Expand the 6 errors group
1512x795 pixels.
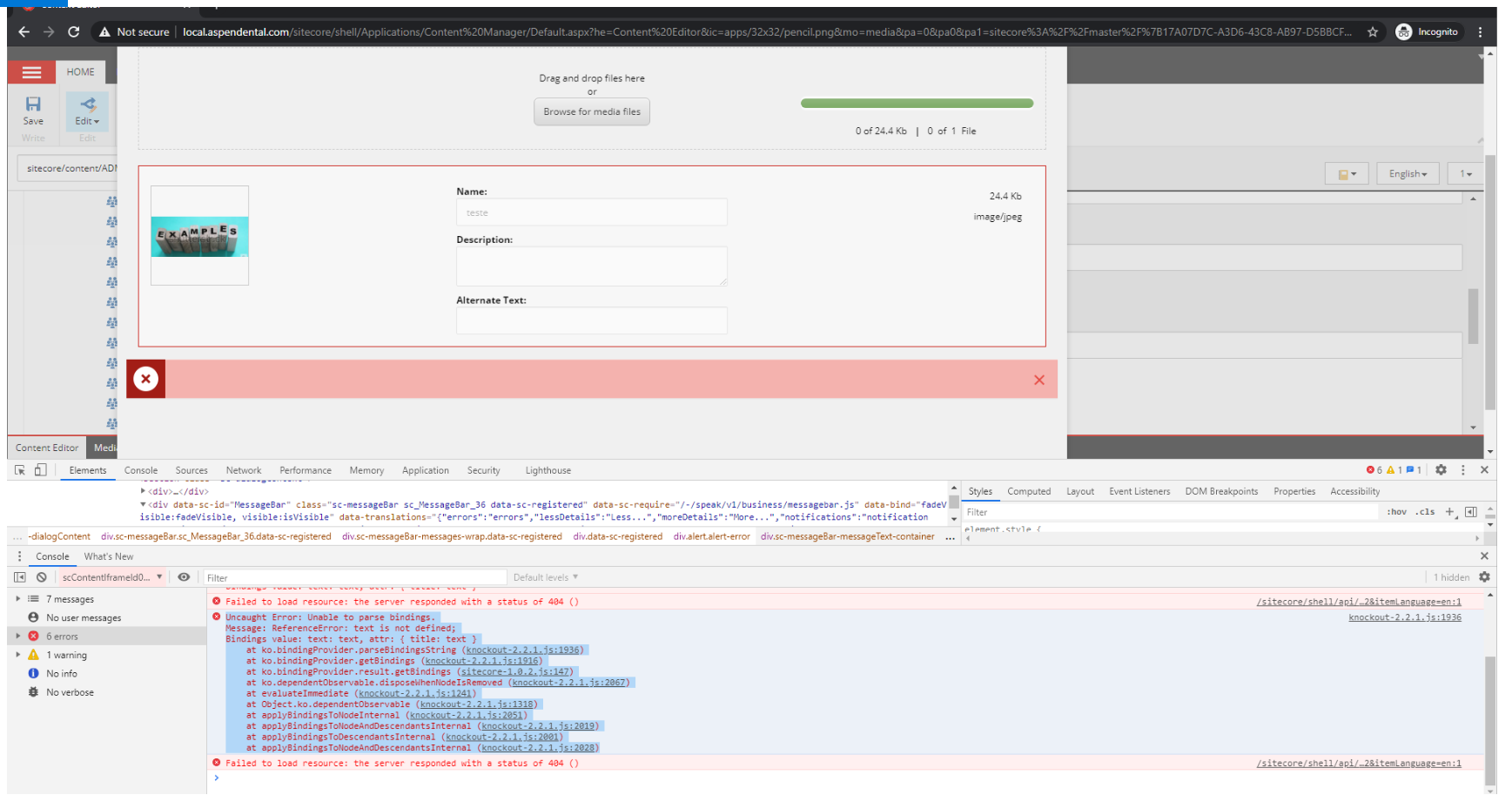[18, 637]
